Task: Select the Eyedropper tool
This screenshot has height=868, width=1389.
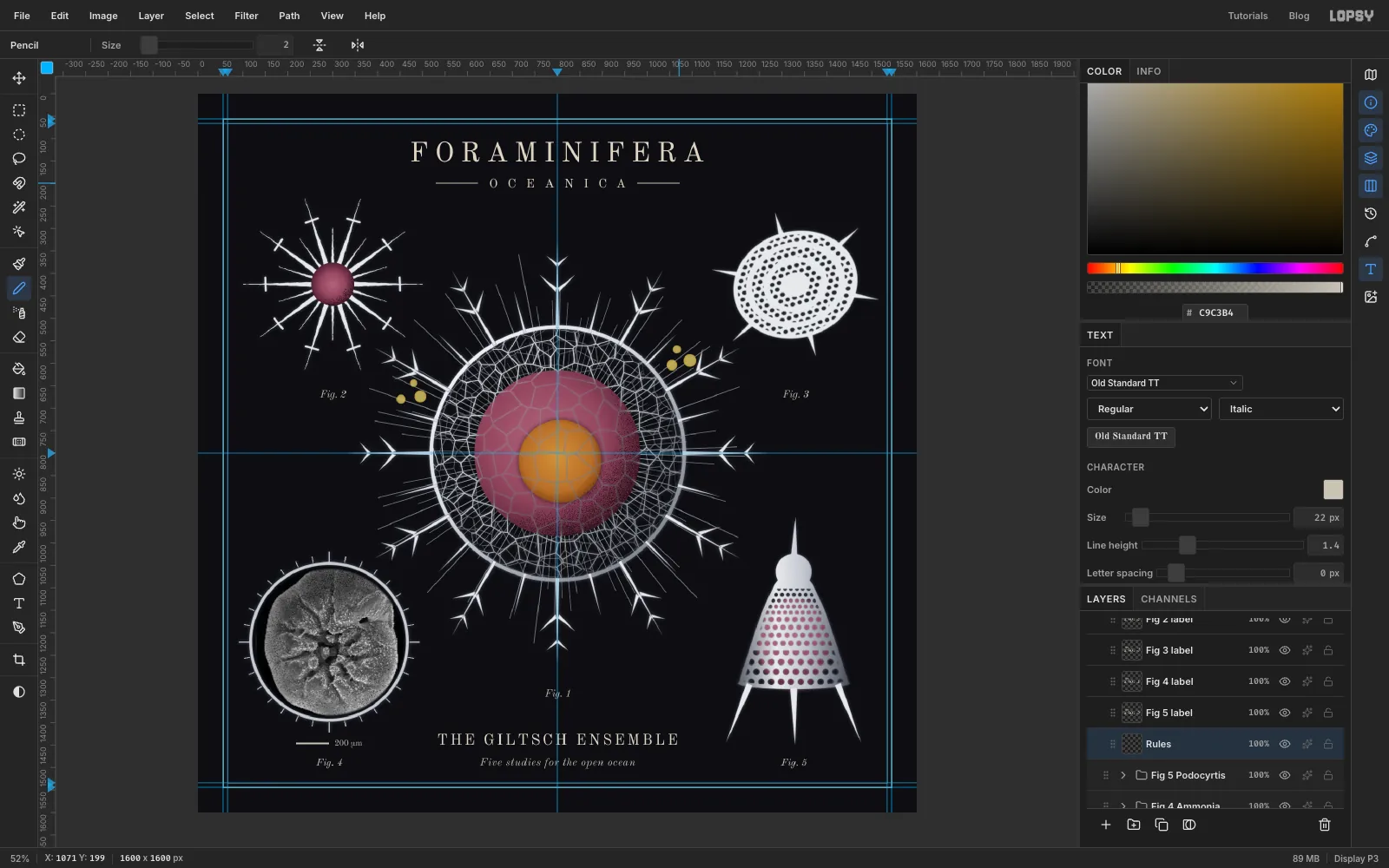Action: click(19, 547)
